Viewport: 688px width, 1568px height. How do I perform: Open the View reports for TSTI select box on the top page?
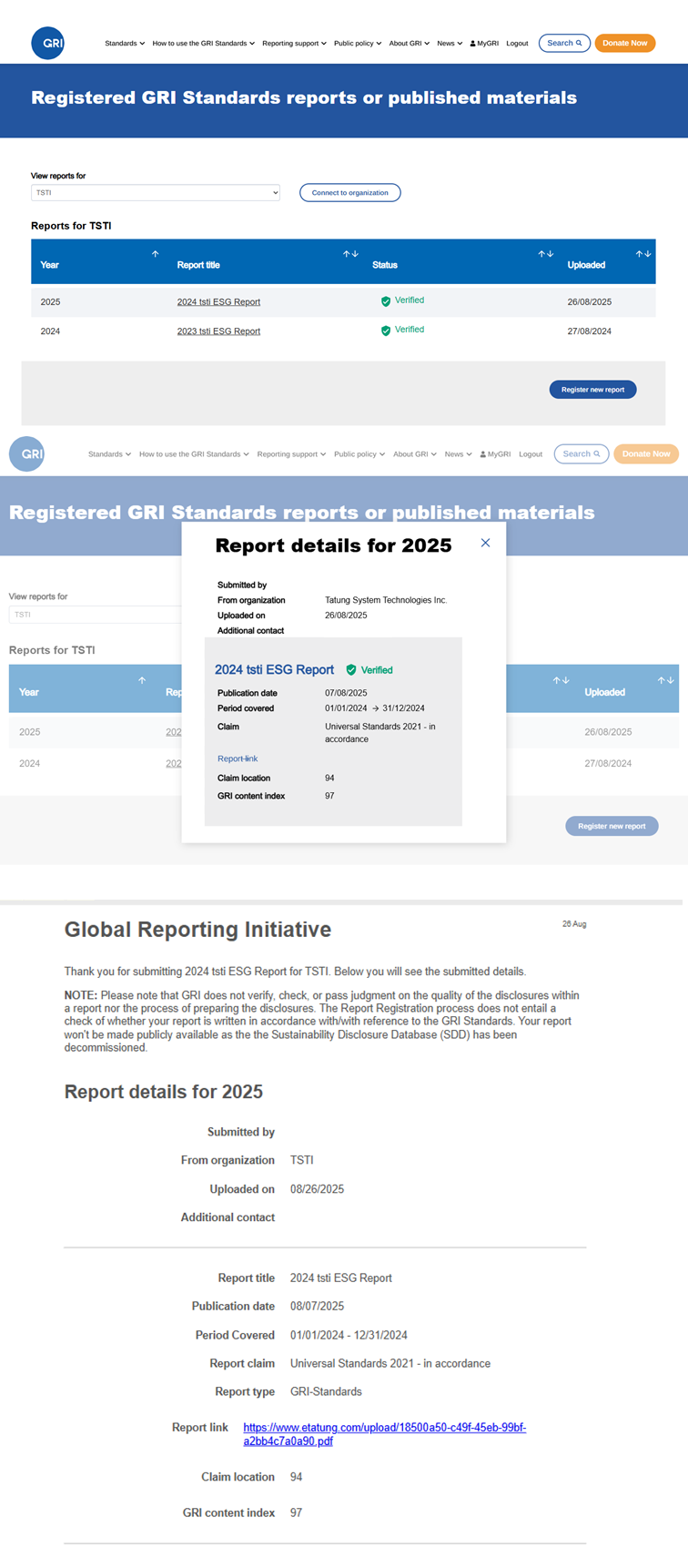156,193
